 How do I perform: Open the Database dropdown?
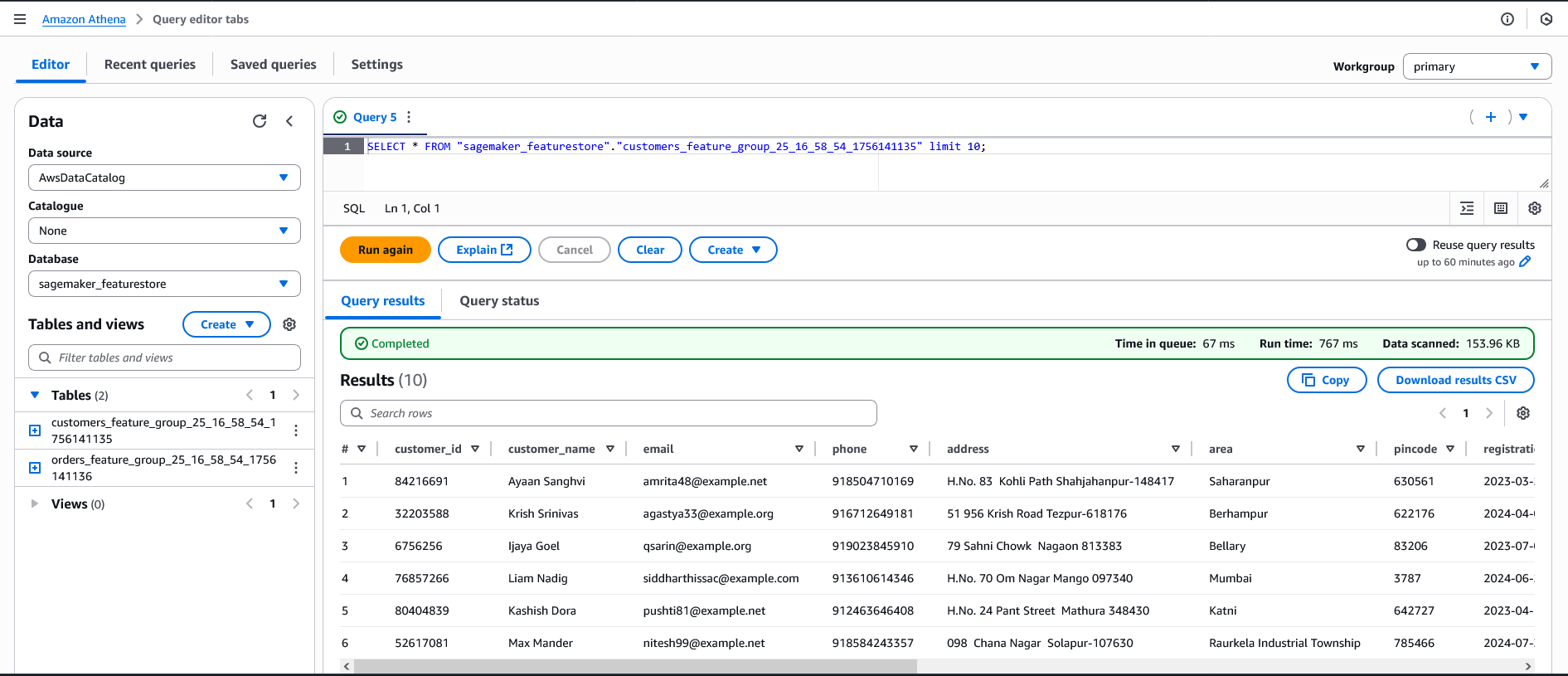(x=164, y=284)
